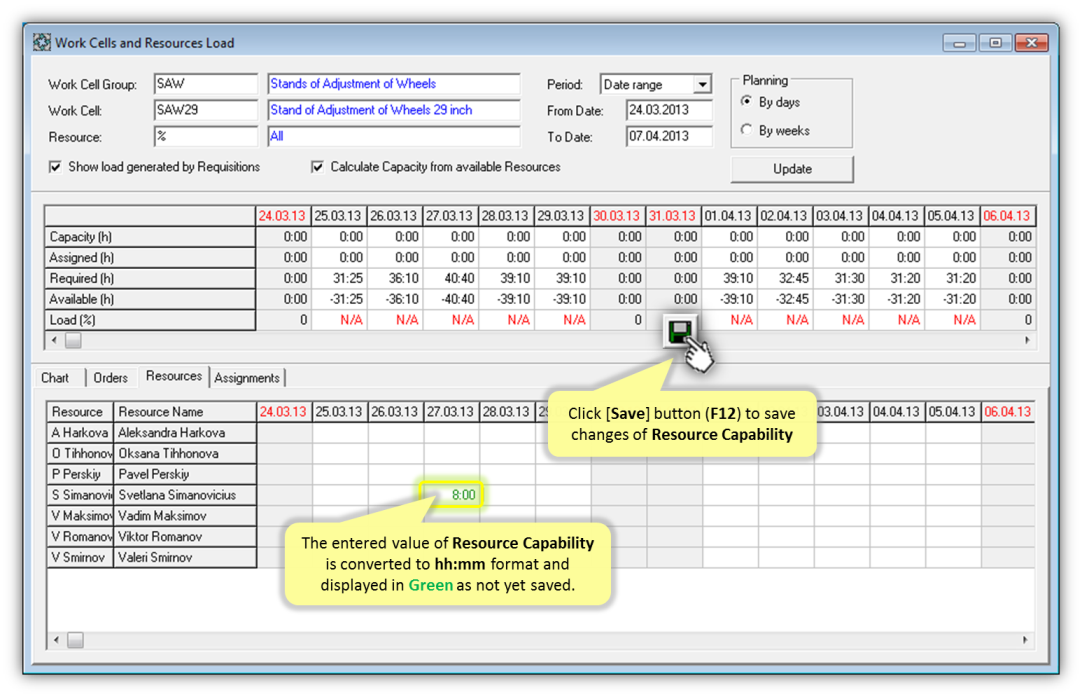The height and width of the screenshot is (697, 1082).
Task: Select resource row Svetlana Simanovicius
Action: tap(186, 495)
